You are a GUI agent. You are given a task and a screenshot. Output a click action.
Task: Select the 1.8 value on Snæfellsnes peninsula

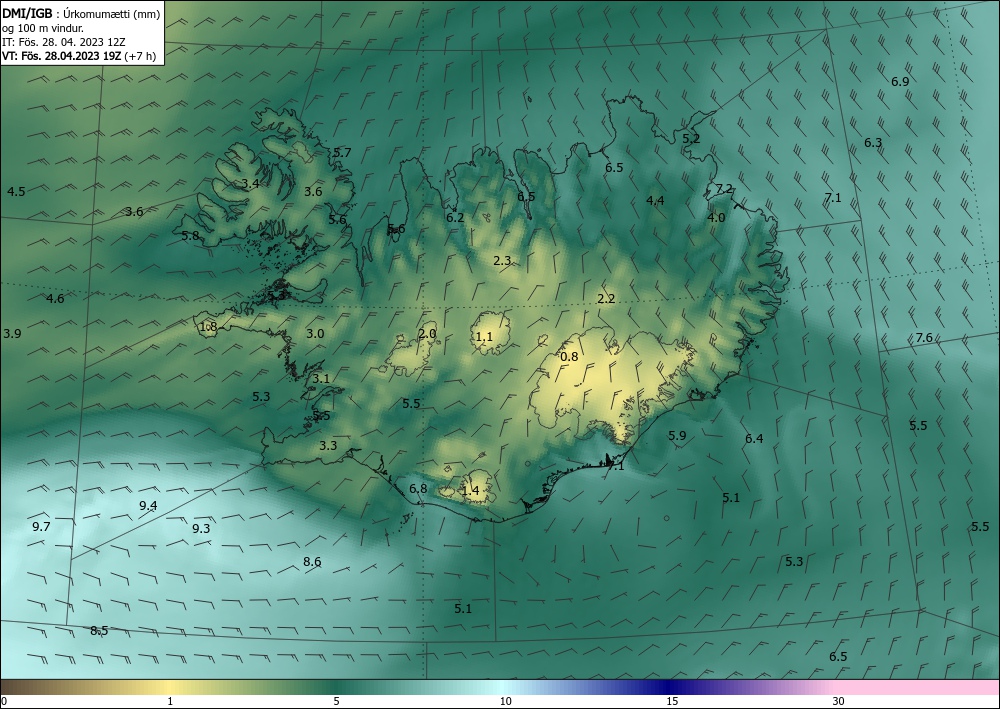coord(209,327)
